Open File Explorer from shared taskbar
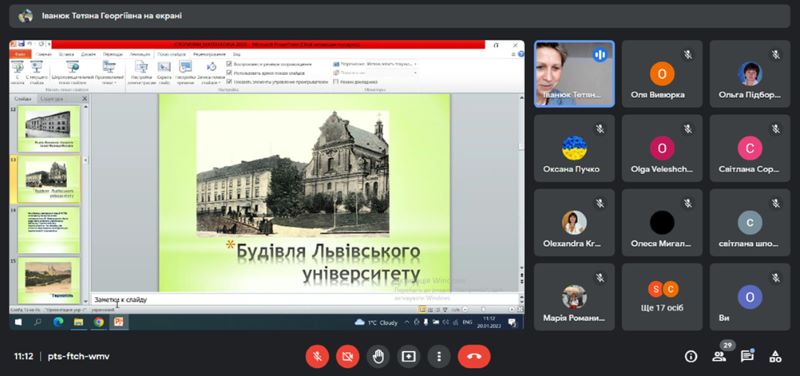Screen dimensions: 800x376 (79, 322)
